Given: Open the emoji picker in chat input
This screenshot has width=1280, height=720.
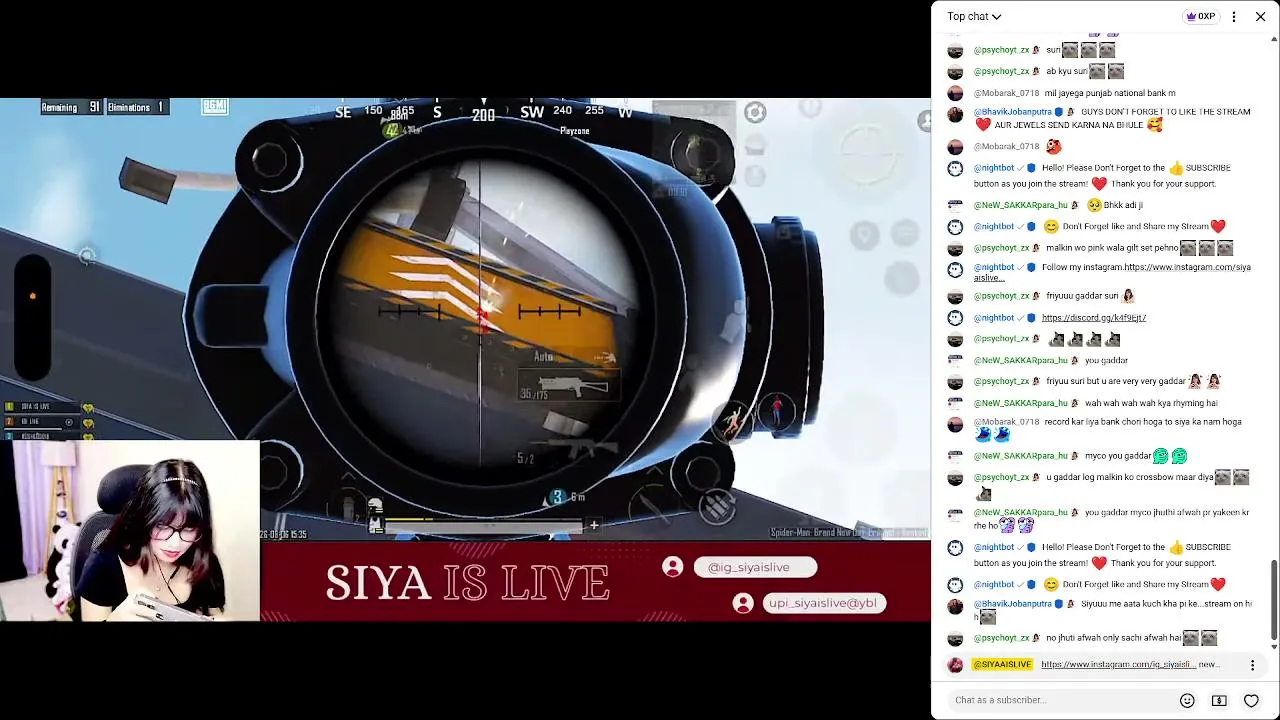Looking at the screenshot, I should pyautogui.click(x=1187, y=700).
